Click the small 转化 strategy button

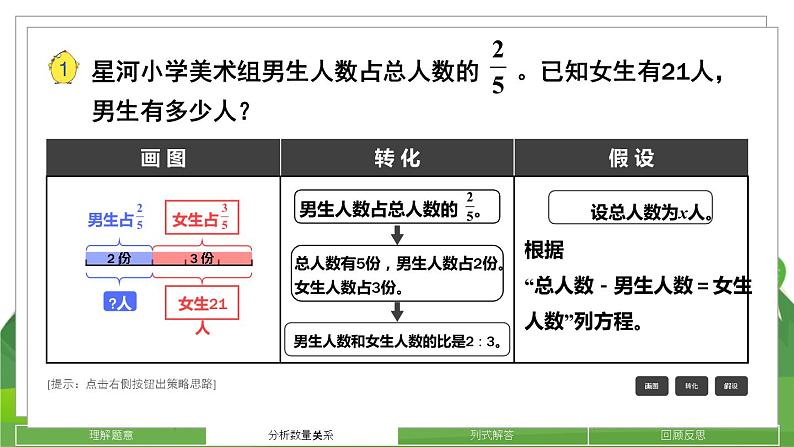pyautogui.click(x=691, y=386)
